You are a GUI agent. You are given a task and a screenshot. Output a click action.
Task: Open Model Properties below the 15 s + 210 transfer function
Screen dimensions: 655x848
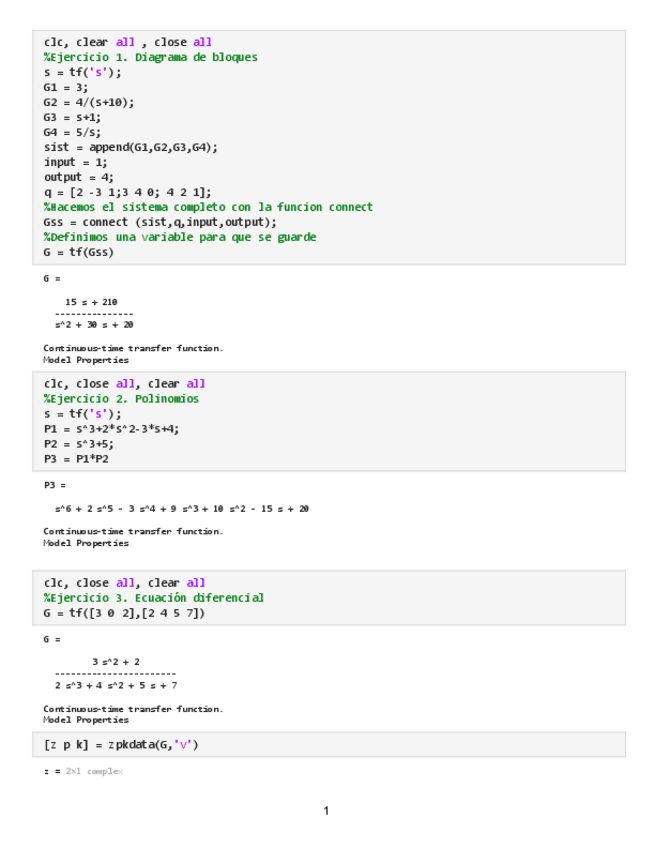[86, 360]
